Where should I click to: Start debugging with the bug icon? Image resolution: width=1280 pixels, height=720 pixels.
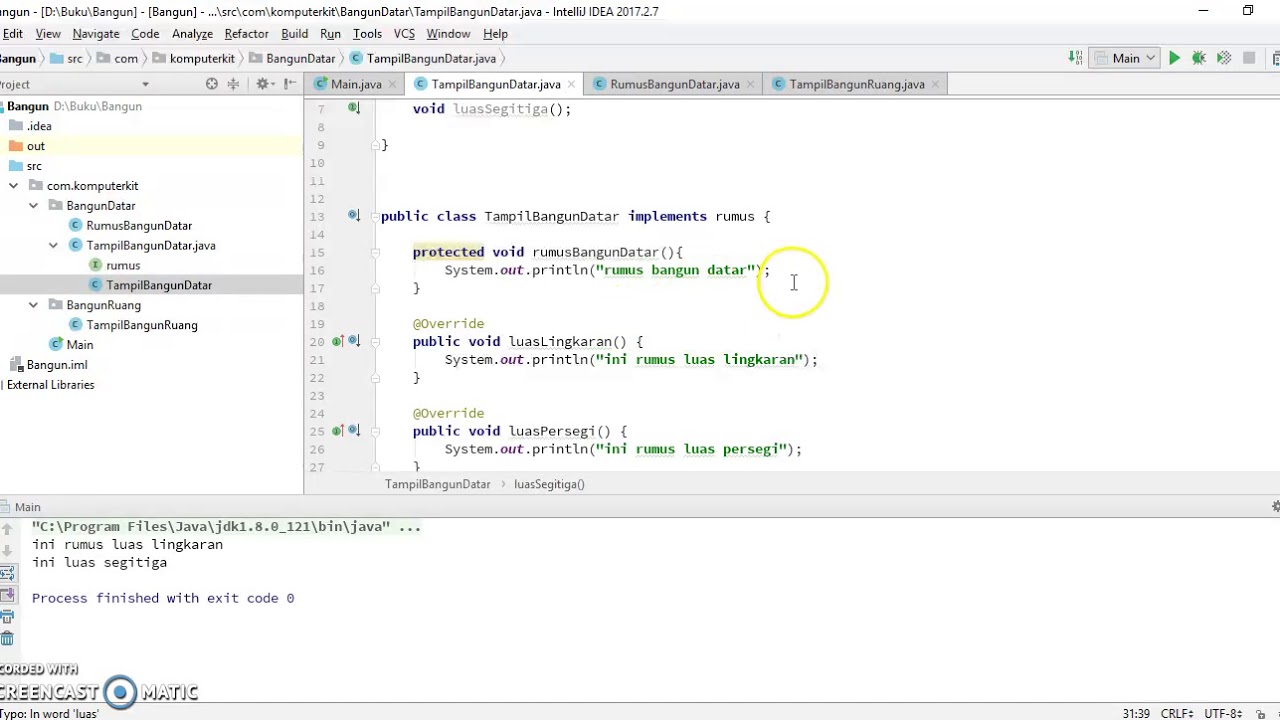tap(1199, 58)
